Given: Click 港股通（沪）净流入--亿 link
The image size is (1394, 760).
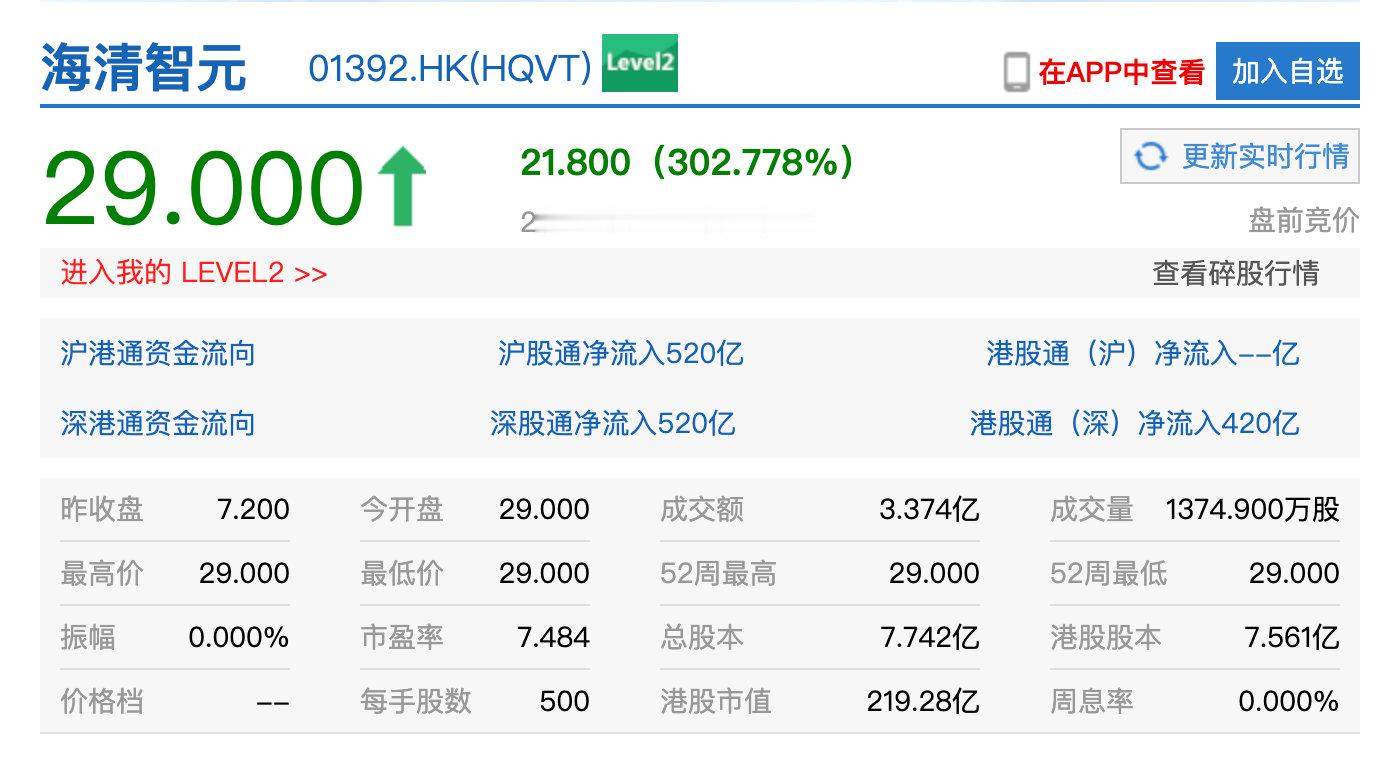Looking at the screenshot, I should coord(1143,353).
